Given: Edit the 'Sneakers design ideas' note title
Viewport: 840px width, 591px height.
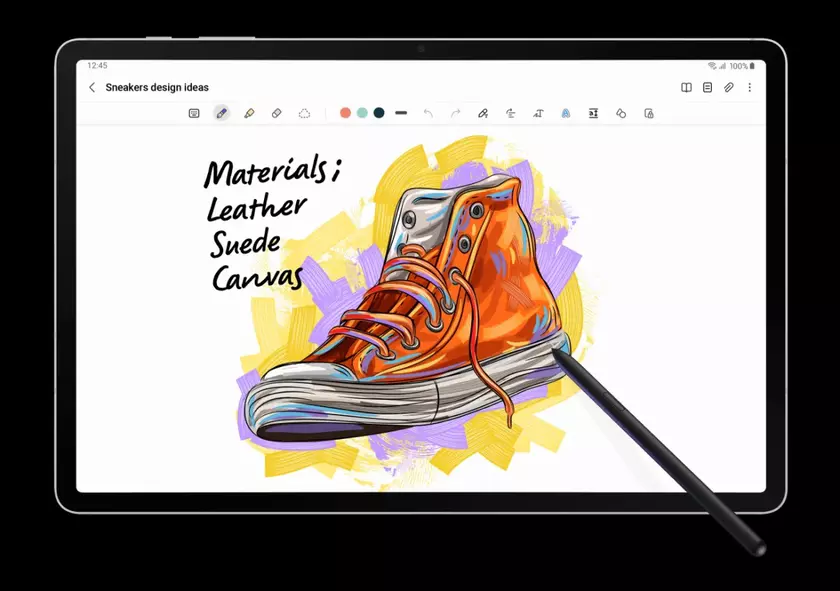Looking at the screenshot, I should (x=157, y=87).
